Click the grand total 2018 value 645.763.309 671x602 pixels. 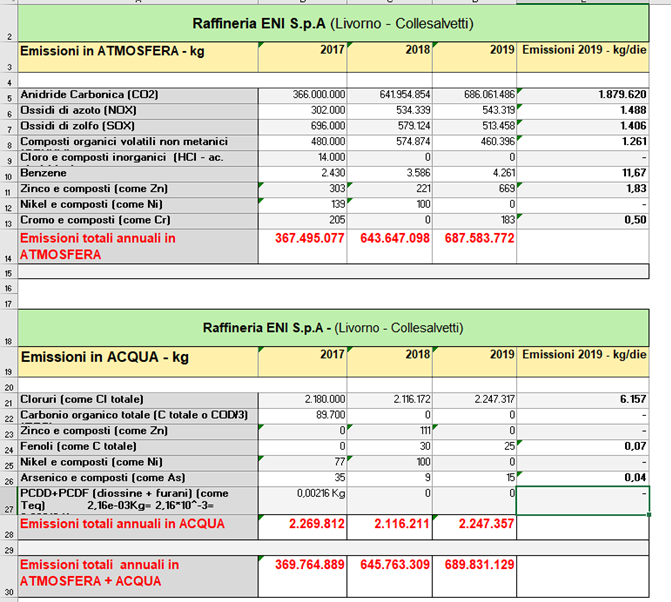tap(389, 576)
